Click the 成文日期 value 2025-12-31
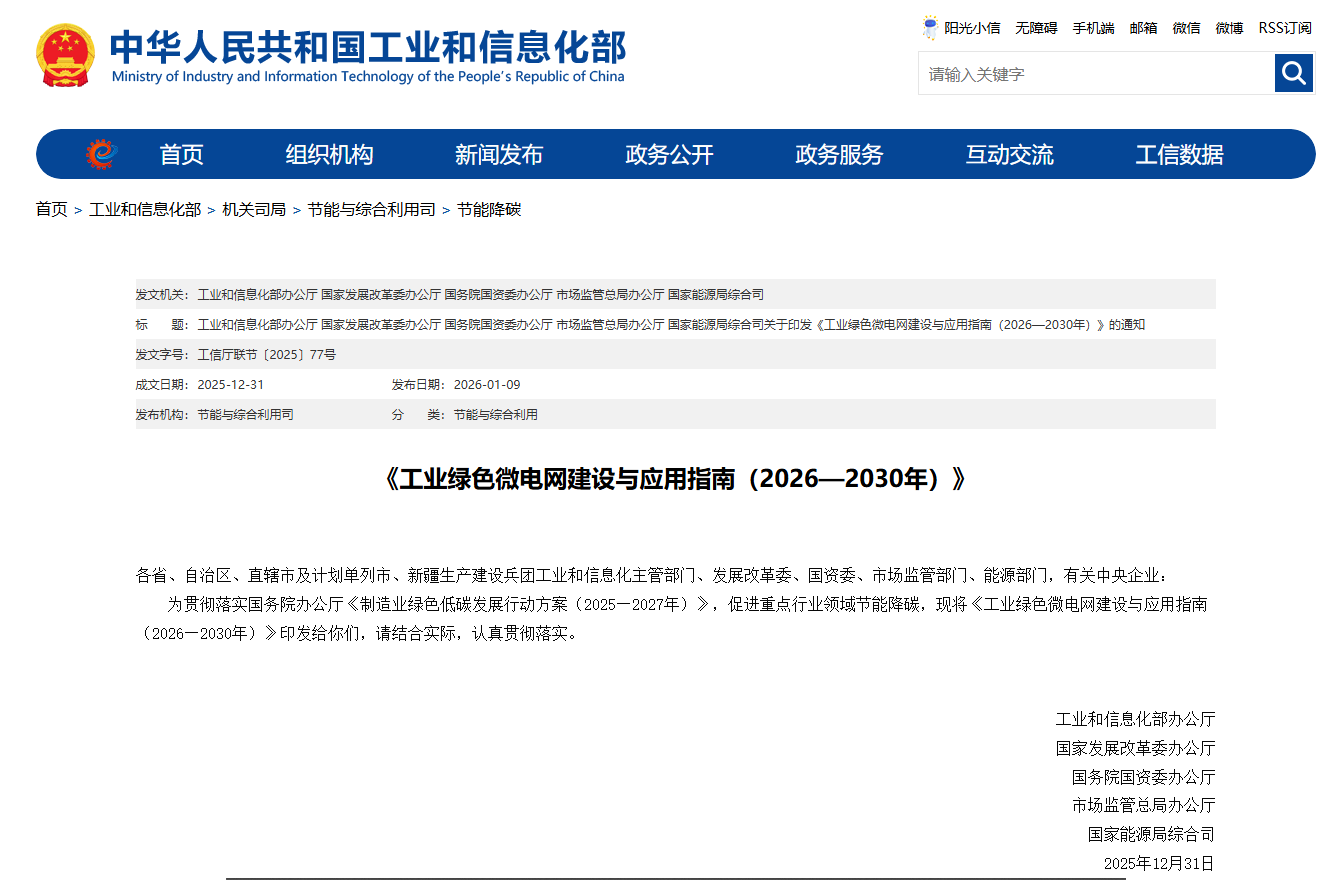The width and height of the screenshot is (1324, 880). [231, 385]
